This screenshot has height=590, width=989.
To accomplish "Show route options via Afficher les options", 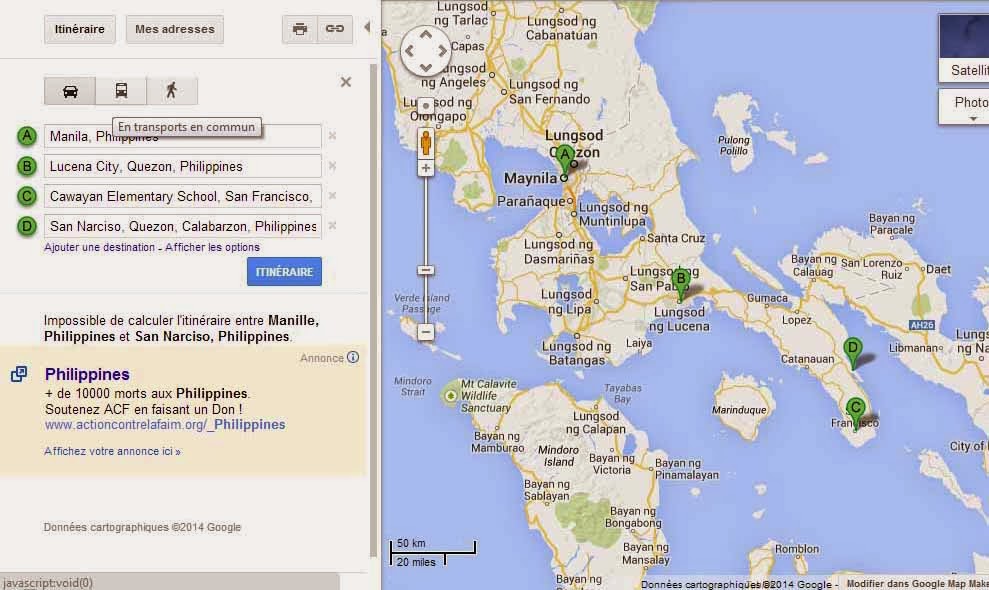I will pyautogui.click(x=212, y=247).
